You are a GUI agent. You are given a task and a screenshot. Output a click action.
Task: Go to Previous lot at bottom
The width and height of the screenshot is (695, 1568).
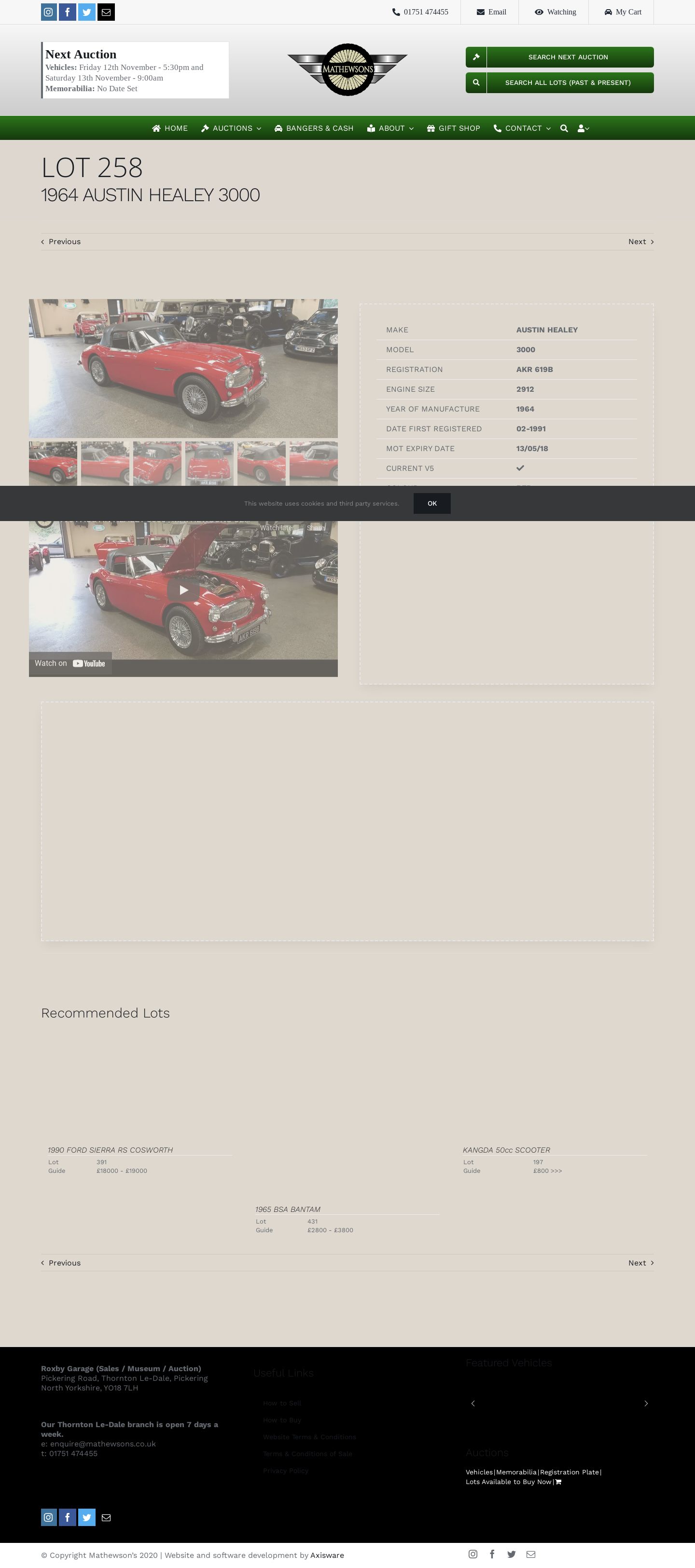tap(61, 1263)
